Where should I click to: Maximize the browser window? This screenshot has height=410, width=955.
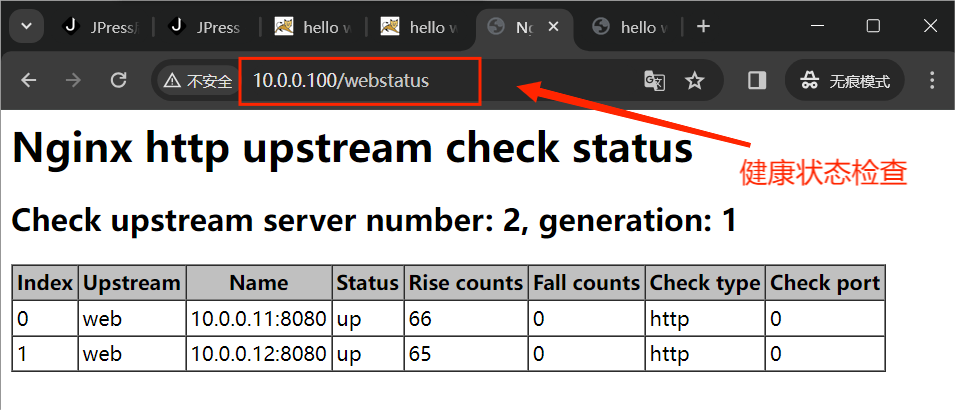coord(873,26)
